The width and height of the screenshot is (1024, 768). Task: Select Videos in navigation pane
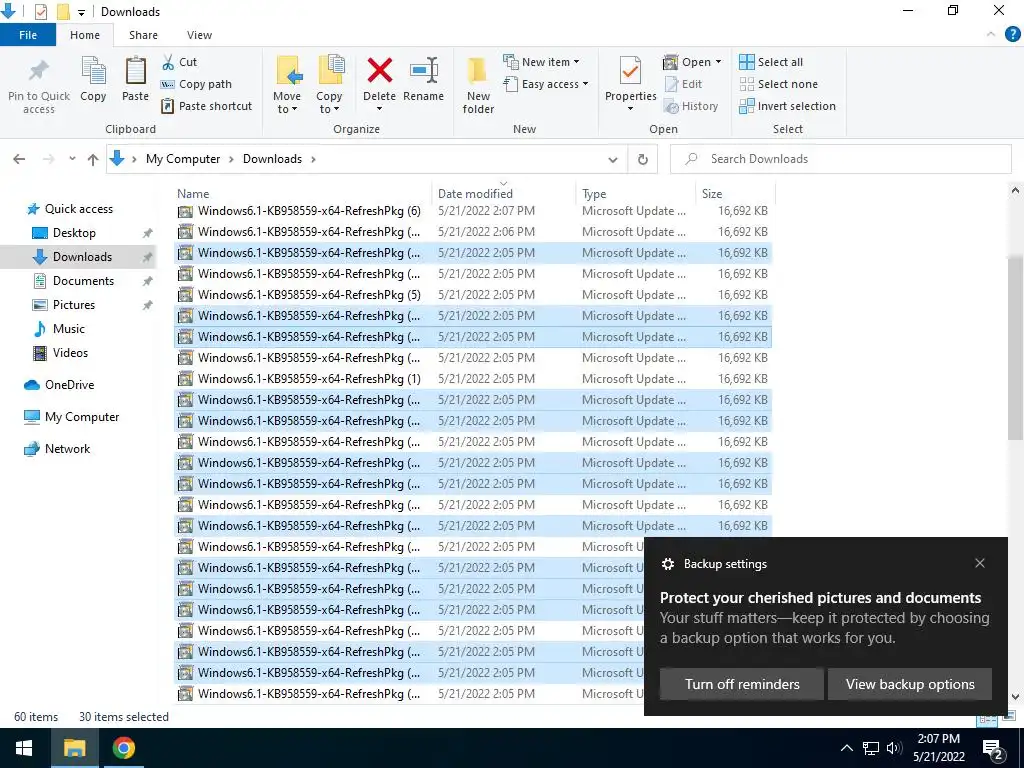pyautogui.click(x=70, y=353)
